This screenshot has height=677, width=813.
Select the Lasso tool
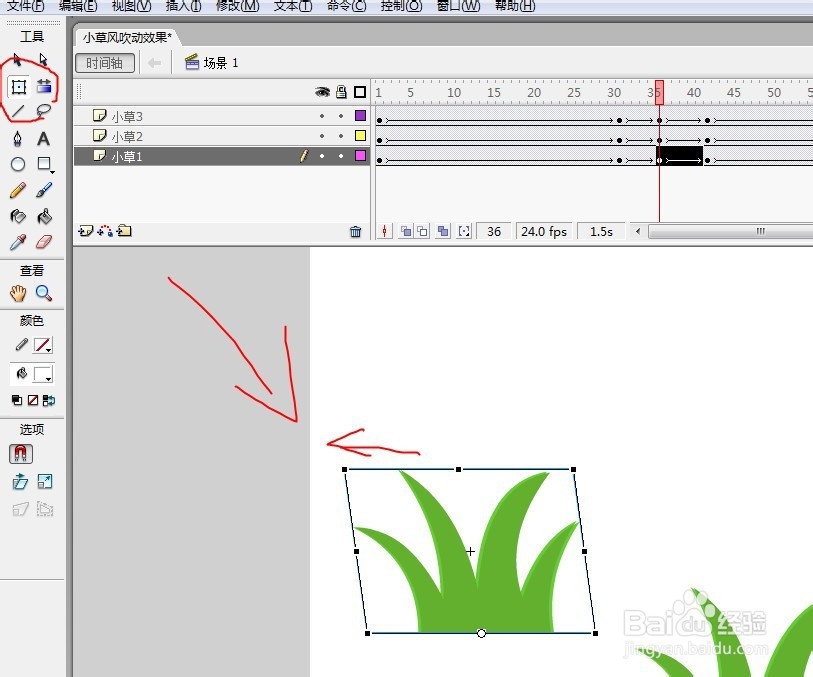tap(44, 111)
